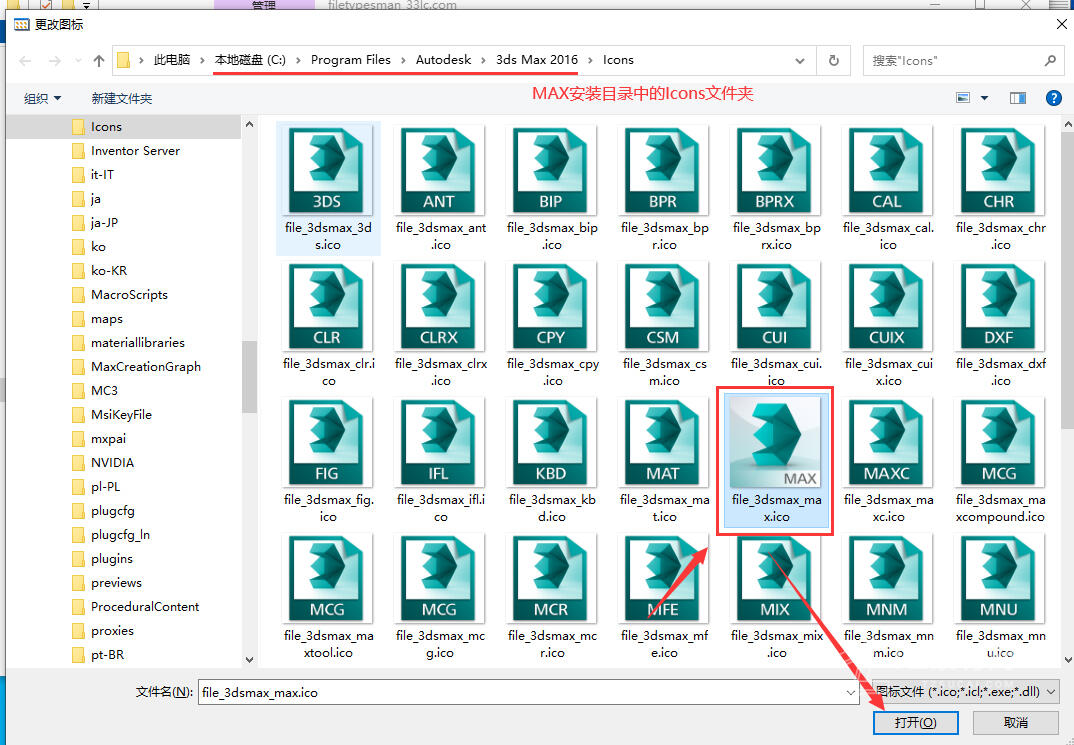Screen dimensions: 1074x745
Task: Select the MAXC file icon
Action: pos(887,444)
